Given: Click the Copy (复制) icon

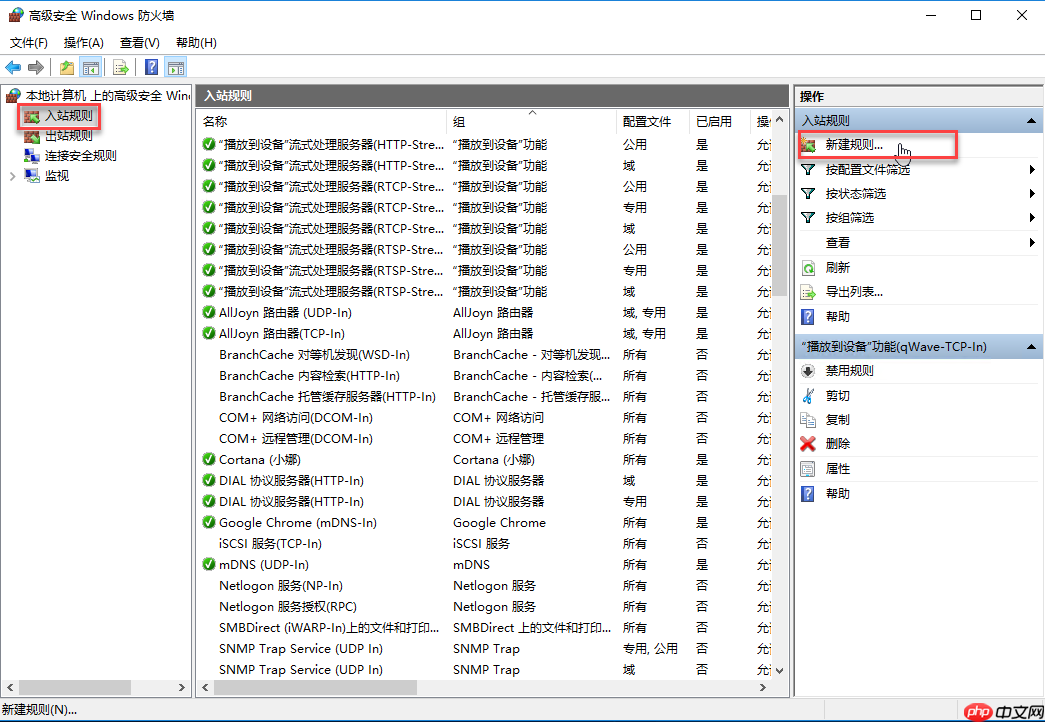Looking at the screenshot, I should coord(808,419).
